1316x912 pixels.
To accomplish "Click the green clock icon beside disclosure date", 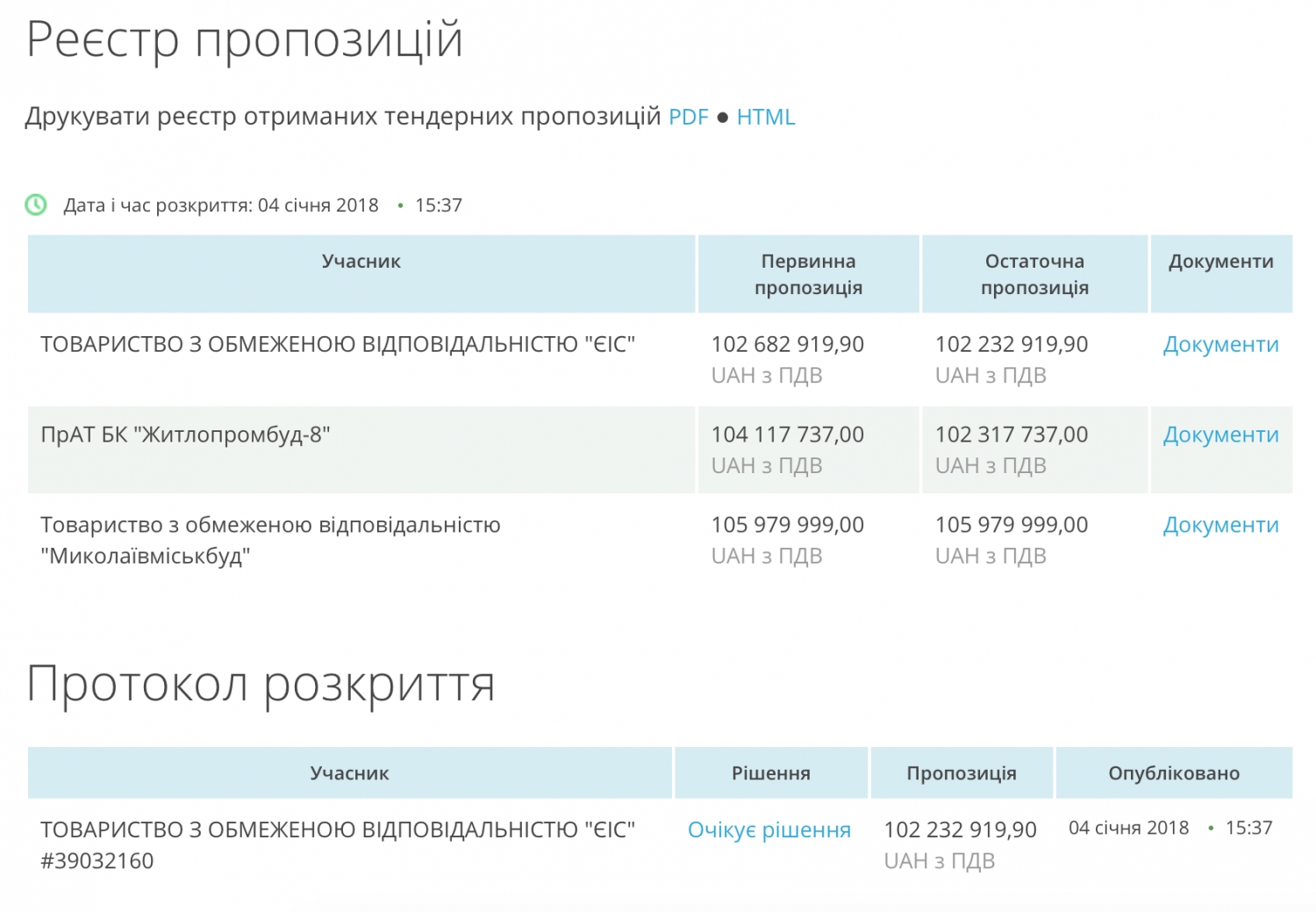I will (36, 205).
